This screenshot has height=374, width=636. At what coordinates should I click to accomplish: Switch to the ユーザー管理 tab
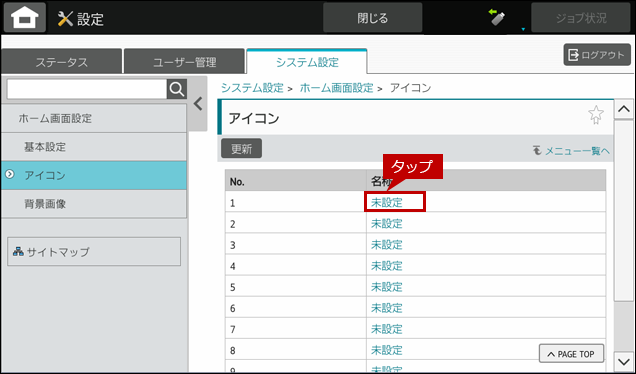pos(185,62)
